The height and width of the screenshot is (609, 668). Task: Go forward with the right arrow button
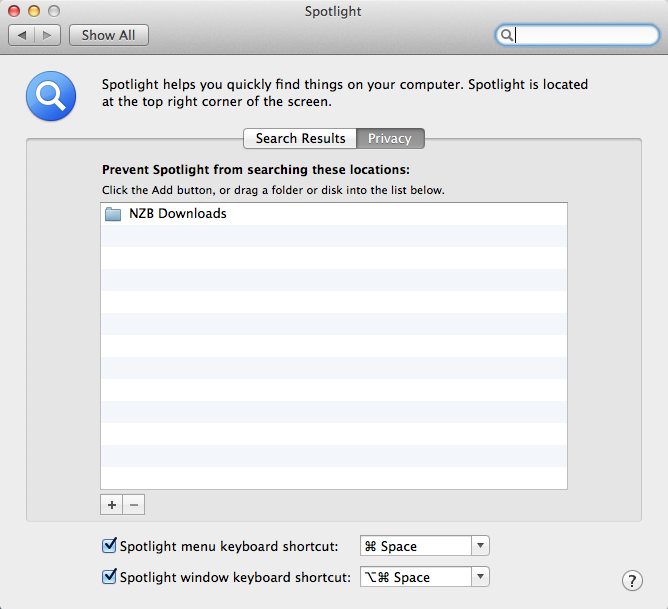(47, 35)
